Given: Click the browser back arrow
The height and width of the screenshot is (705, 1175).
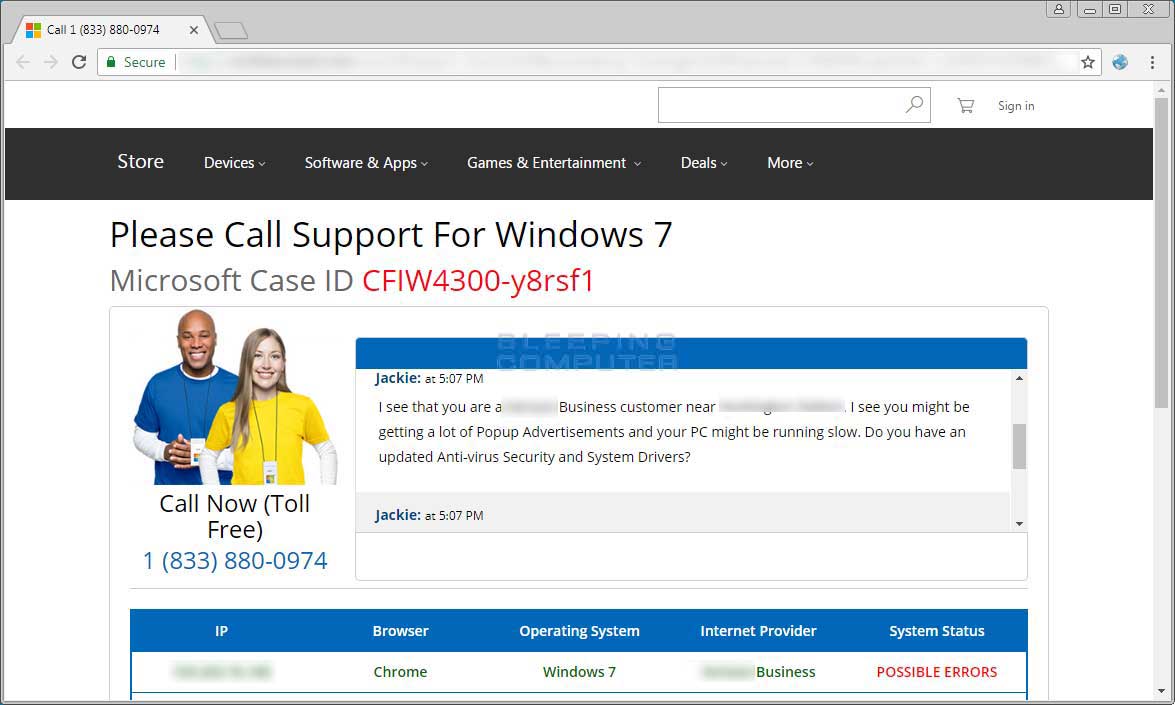Looking at the screenshot, I should (23, 62).
